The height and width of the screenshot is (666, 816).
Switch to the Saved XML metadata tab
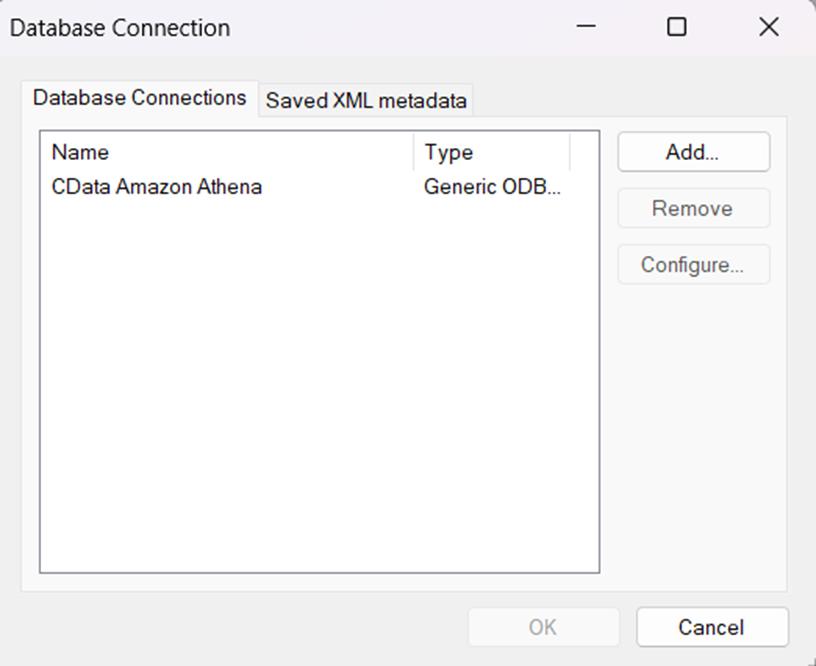(366, 101)
